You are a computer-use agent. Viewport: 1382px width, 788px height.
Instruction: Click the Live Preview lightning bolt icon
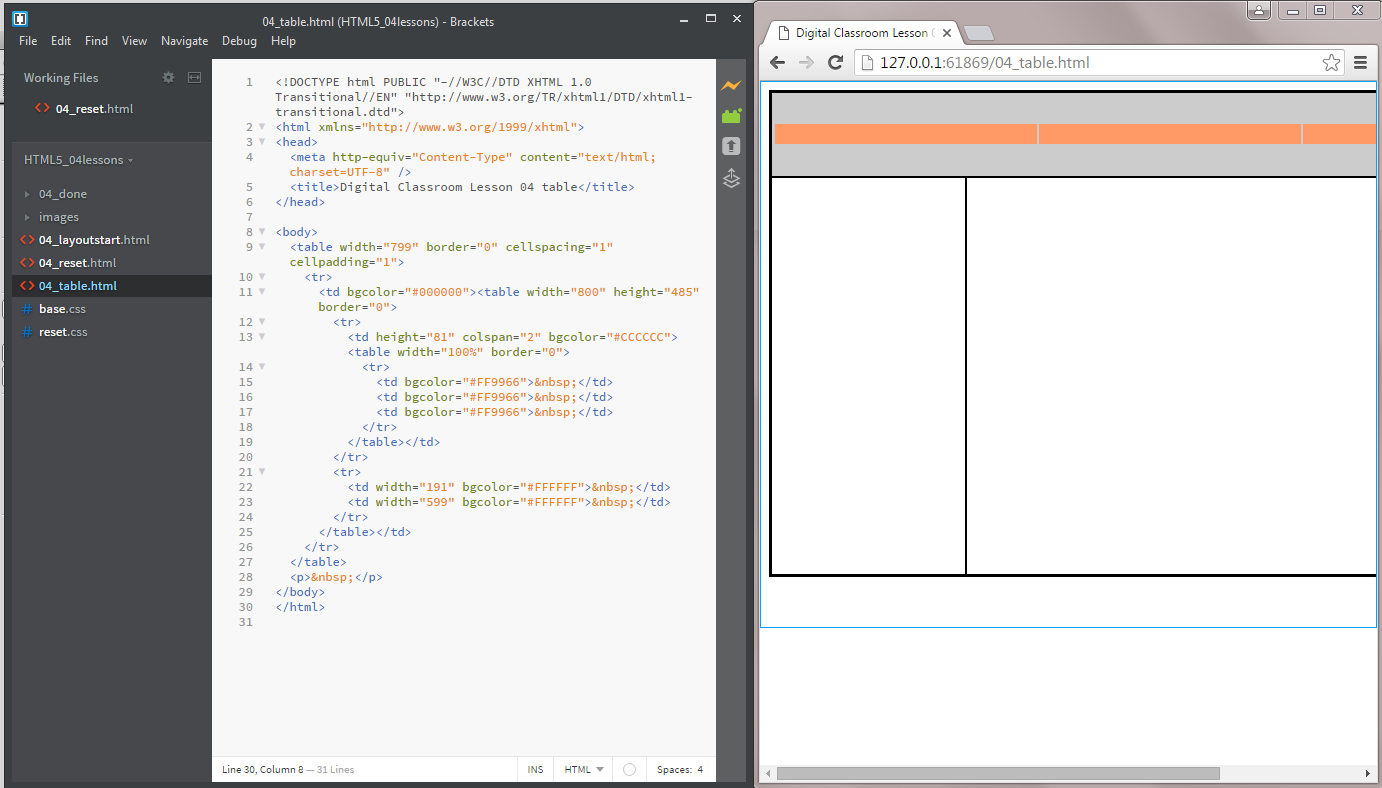point(731,86)
